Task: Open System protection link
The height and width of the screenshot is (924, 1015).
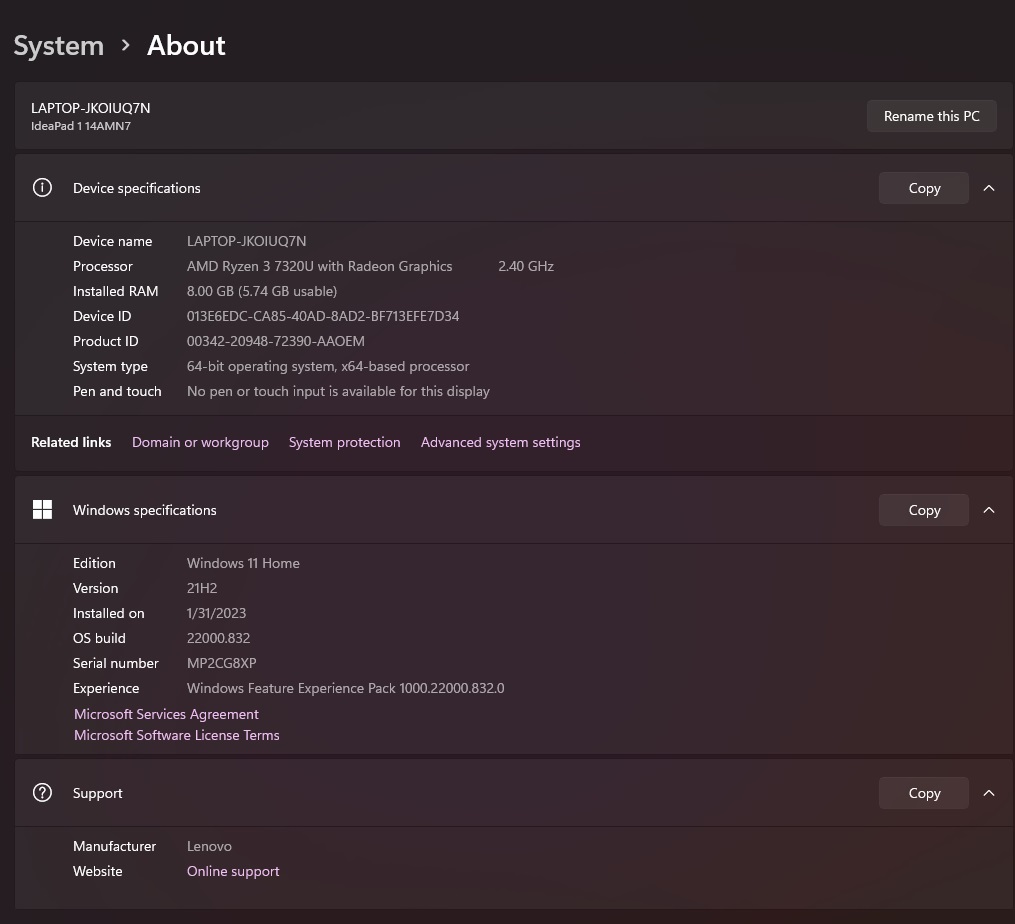Action: 344,442
